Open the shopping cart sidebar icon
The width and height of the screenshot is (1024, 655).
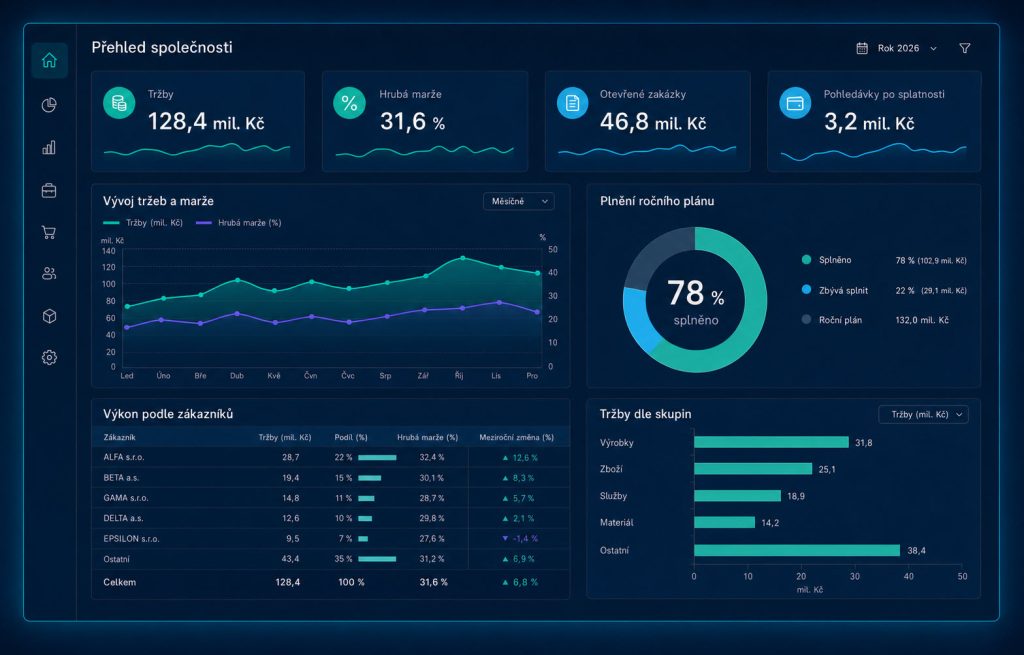coord(49,232)
